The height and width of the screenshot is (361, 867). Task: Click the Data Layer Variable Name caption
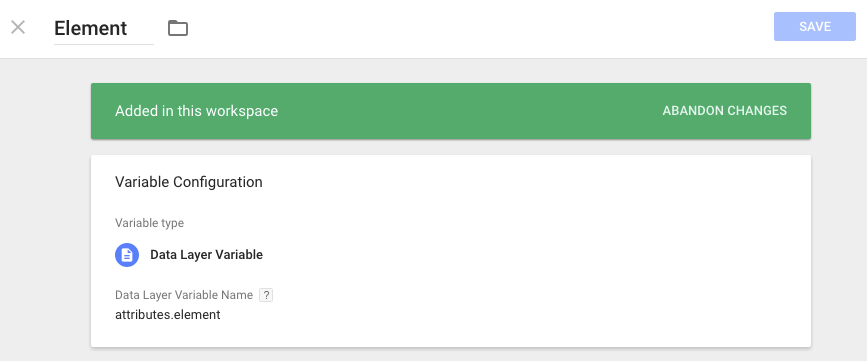point(184,295)
